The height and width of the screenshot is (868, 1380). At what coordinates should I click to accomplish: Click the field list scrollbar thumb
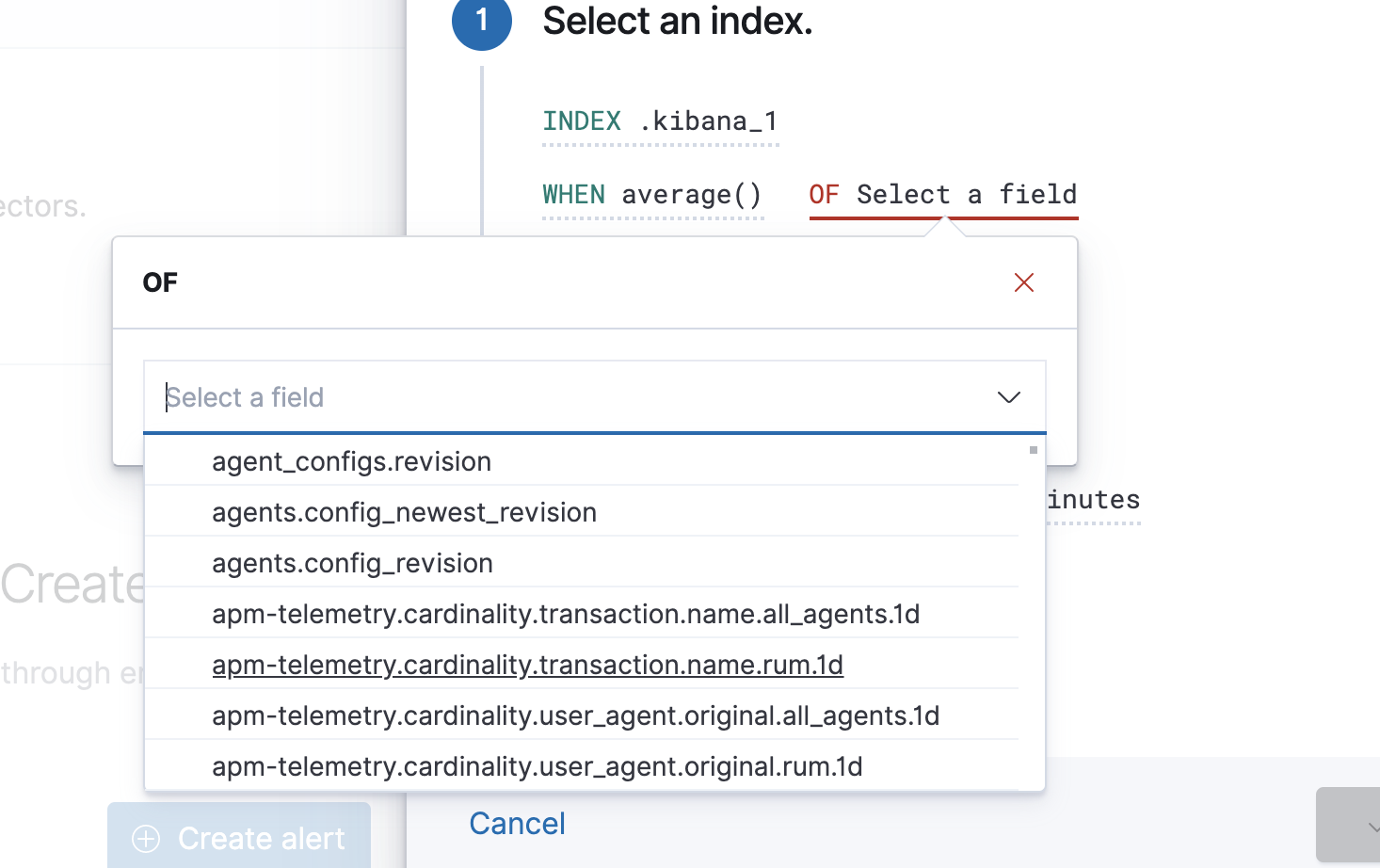point(1033,450)
